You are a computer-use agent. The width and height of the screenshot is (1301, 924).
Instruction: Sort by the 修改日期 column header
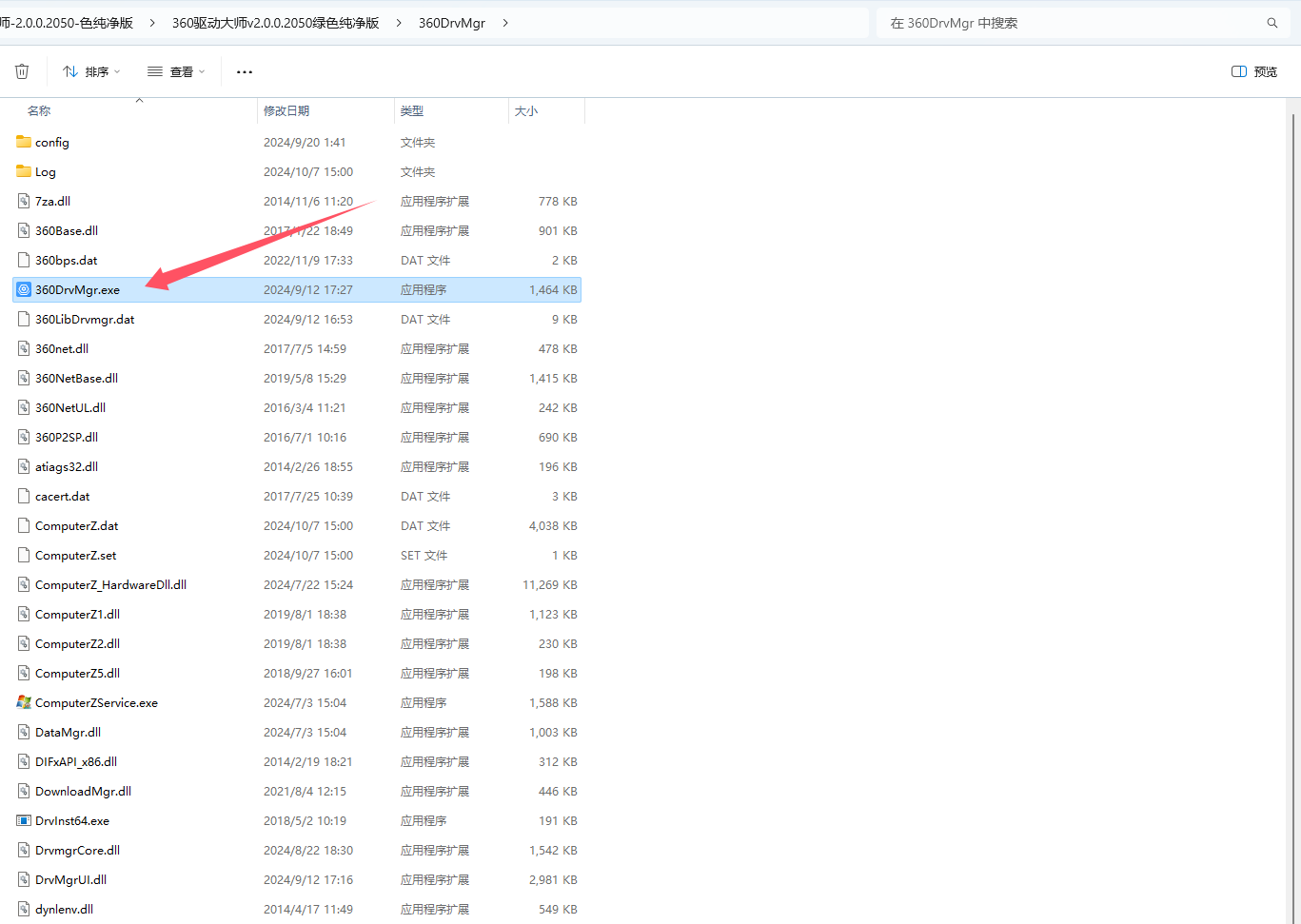click(286, 111)
